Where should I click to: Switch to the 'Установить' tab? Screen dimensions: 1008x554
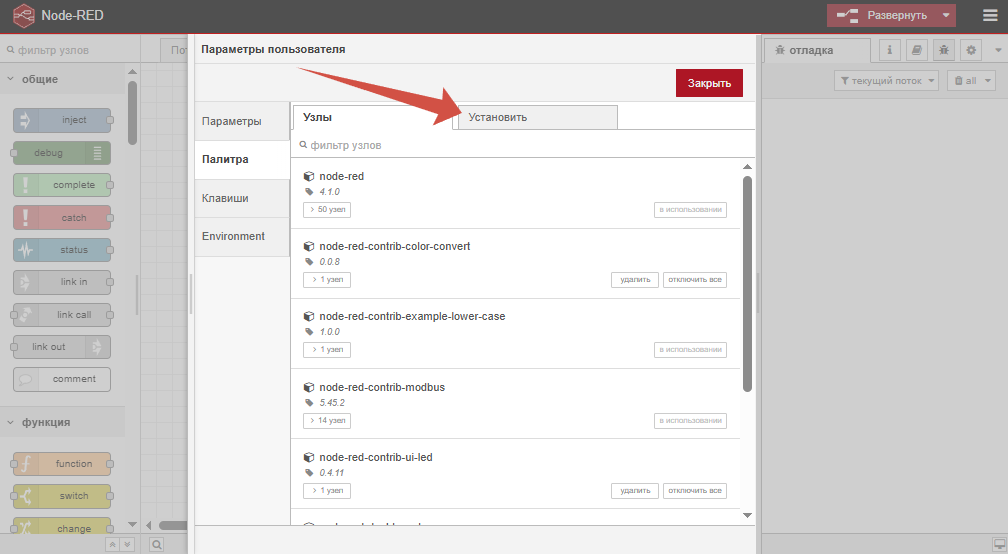pyautogui.click(x=537, y=117)
